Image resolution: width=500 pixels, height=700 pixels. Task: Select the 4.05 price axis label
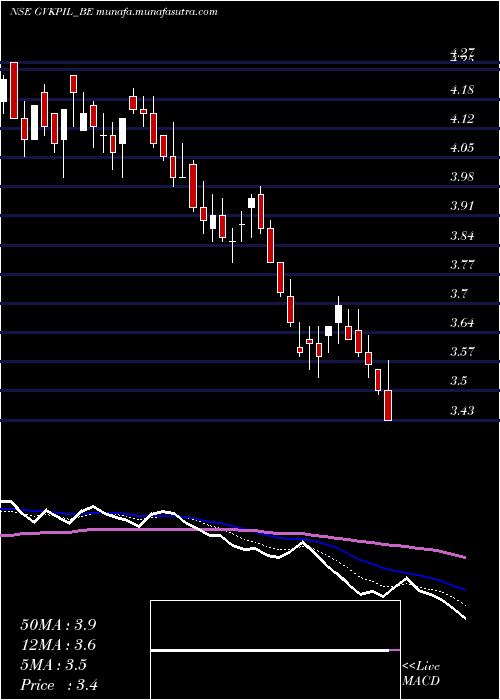[x=462, y=148]
